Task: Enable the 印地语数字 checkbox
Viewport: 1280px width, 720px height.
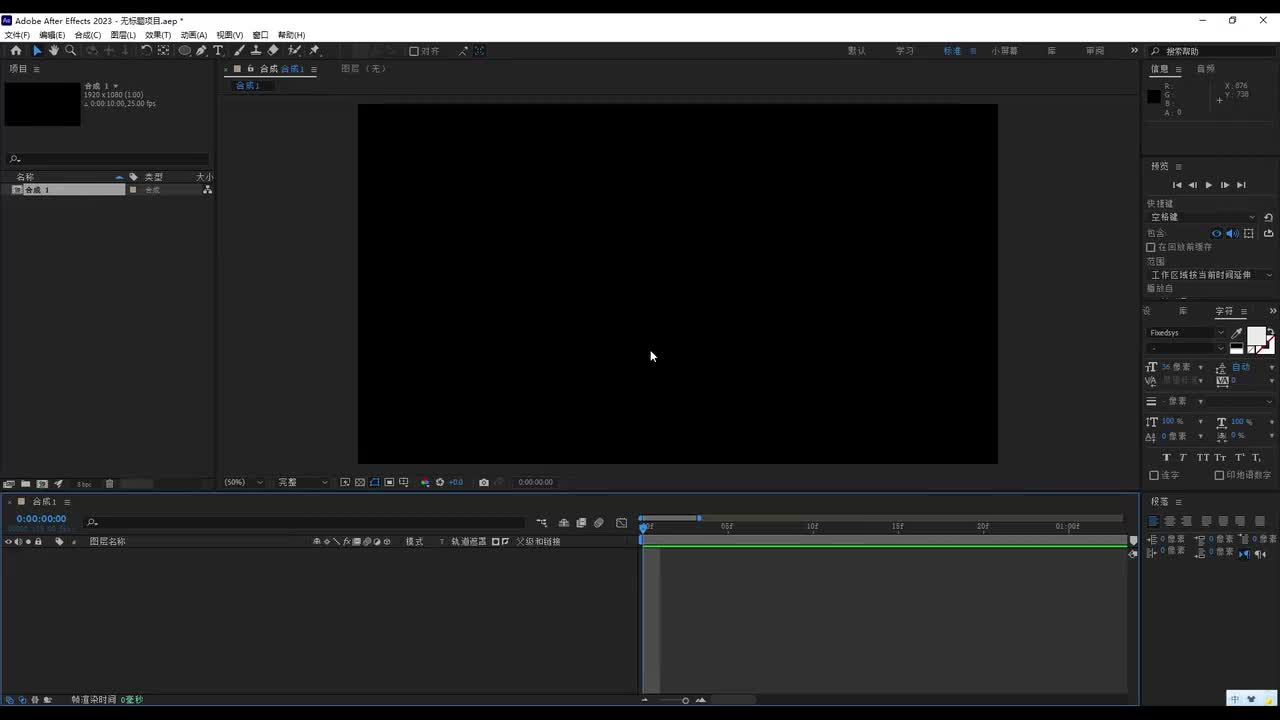Action: 1219,475
